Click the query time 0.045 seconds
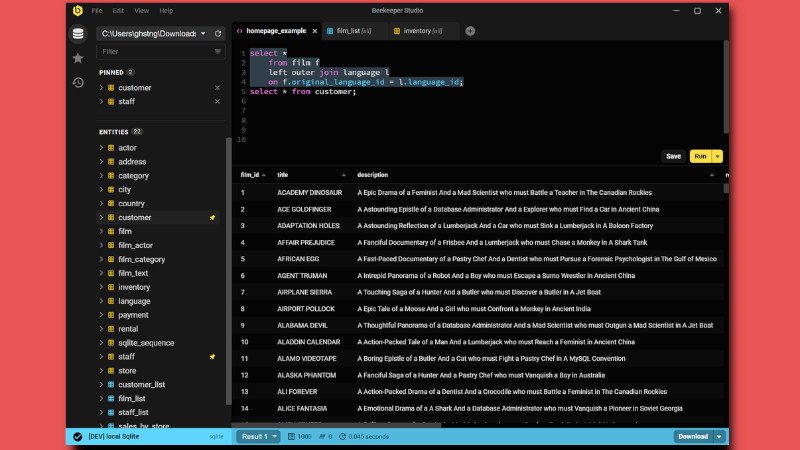This screenshot has height=450, width=800. tap(364, 437)
